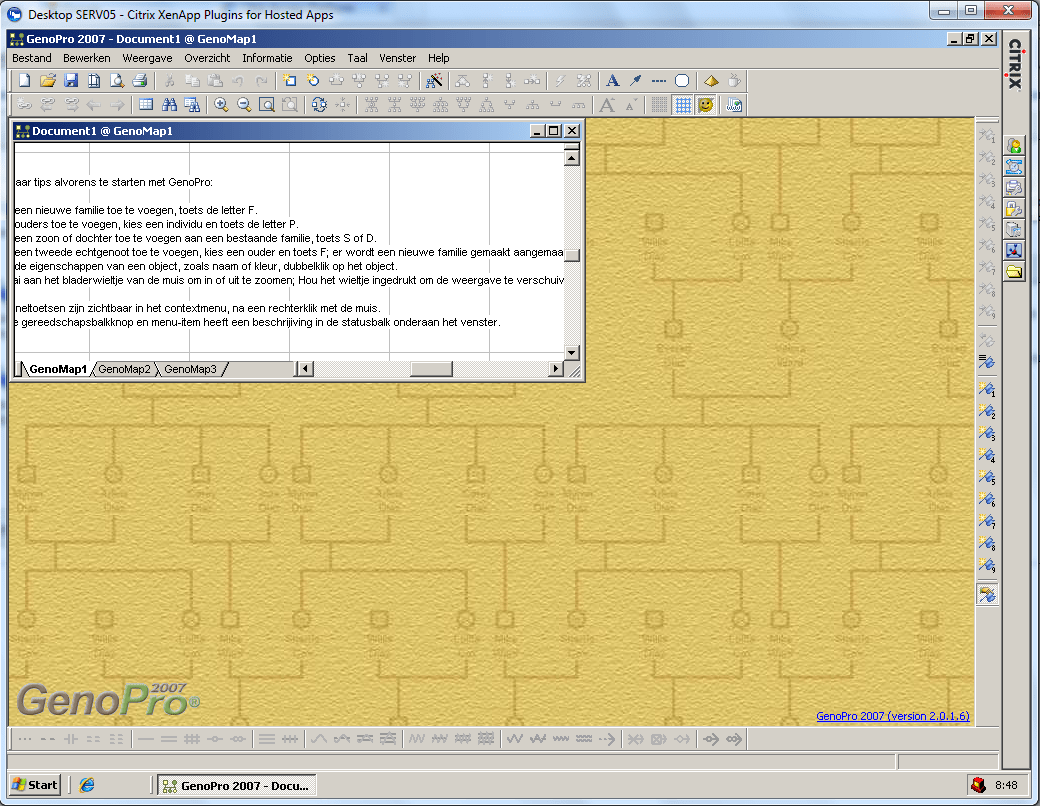Print using the printer toolbar icon
Image resolution: width=1040 pixels, height=806 pixels.
point(140,81)
